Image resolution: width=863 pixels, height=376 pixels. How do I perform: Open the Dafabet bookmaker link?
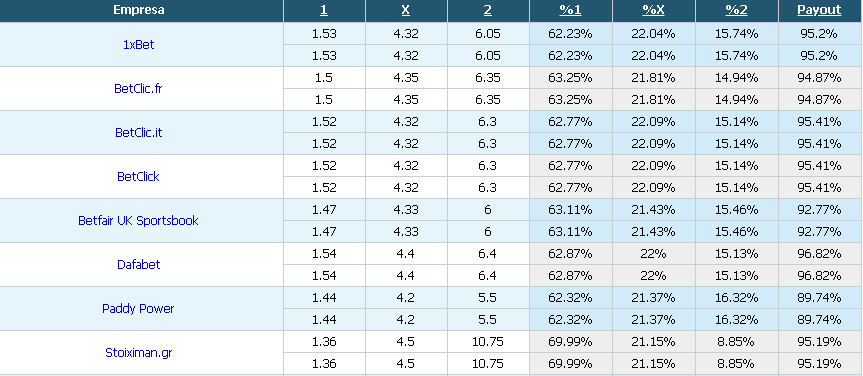[x=138, y=265]
